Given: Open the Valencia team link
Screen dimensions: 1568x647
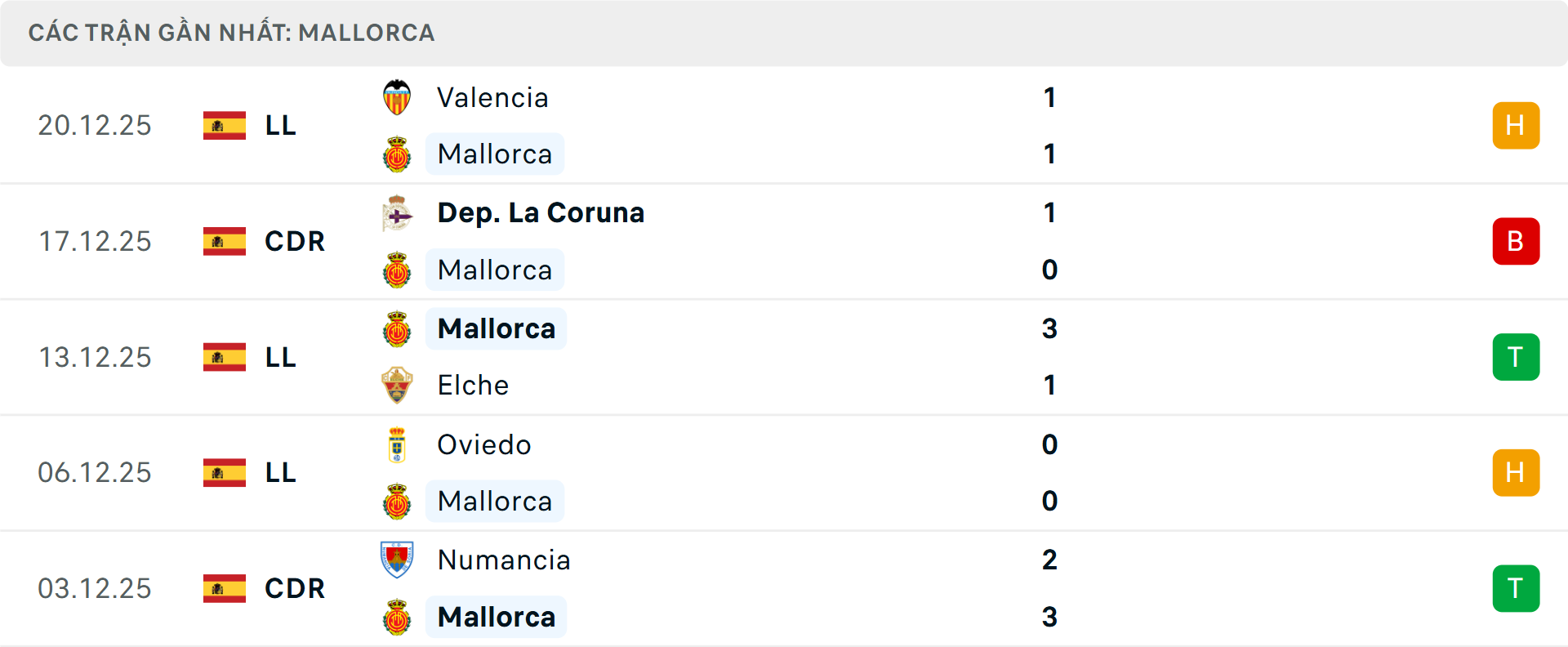Looking at the screenshot, I should point(492,98).
